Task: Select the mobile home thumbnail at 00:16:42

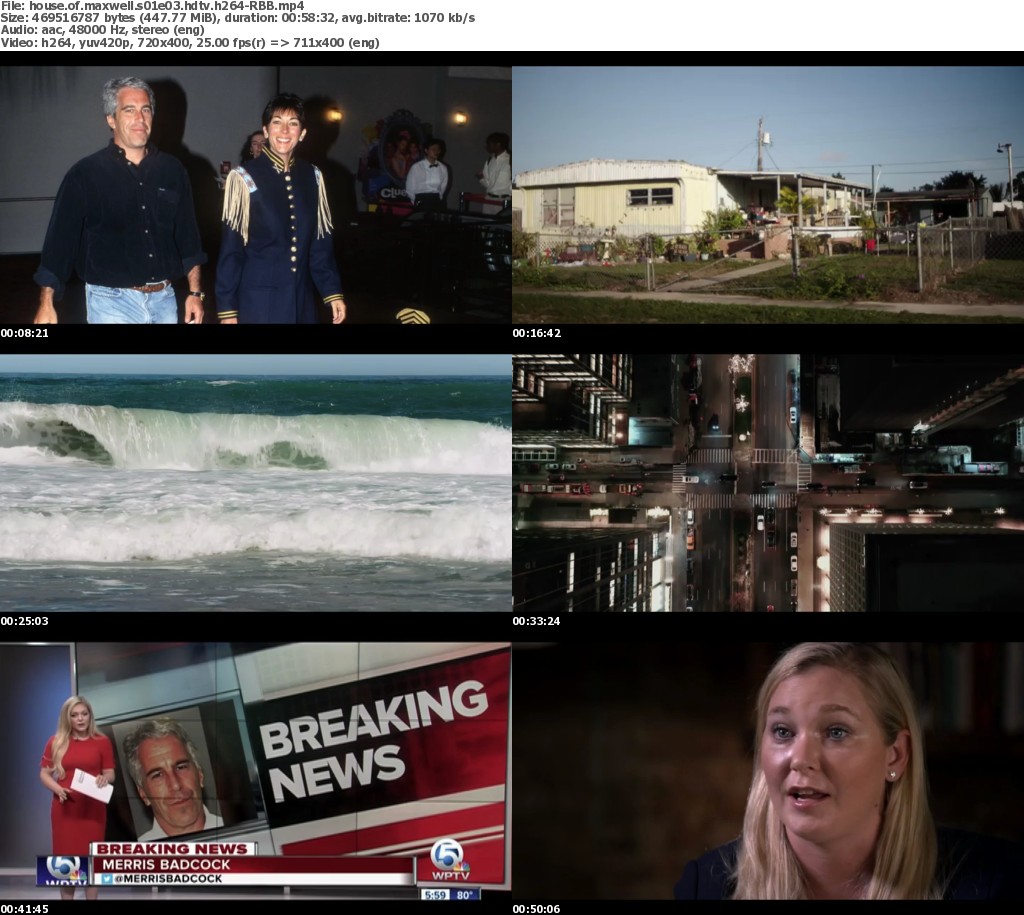Action: click(x=768, y=195)
